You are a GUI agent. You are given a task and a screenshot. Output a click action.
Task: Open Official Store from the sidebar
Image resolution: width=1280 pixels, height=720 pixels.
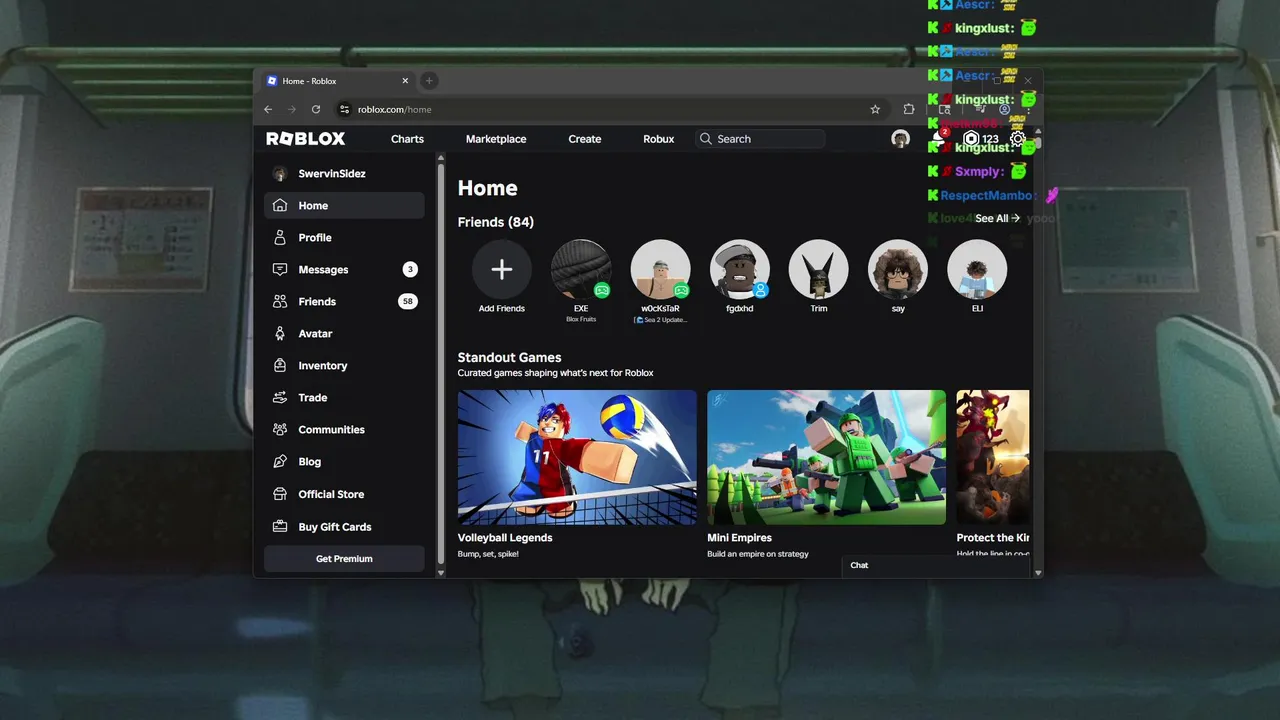coord(344,494)
